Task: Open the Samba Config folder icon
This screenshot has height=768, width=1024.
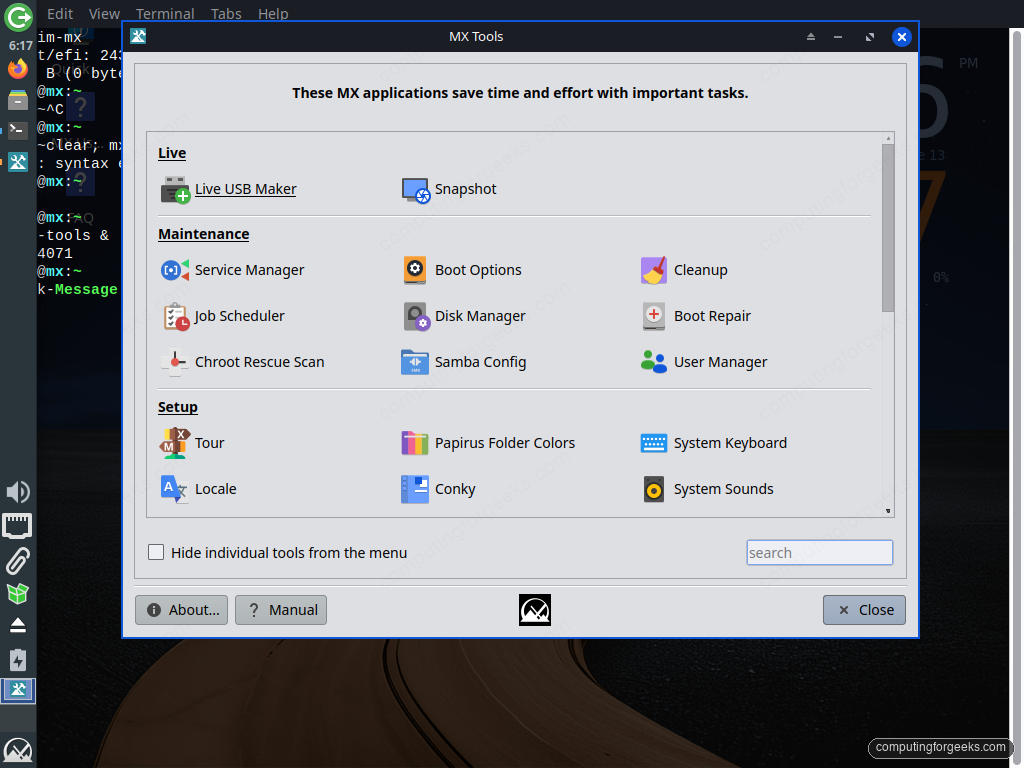Action: [415, 362]
